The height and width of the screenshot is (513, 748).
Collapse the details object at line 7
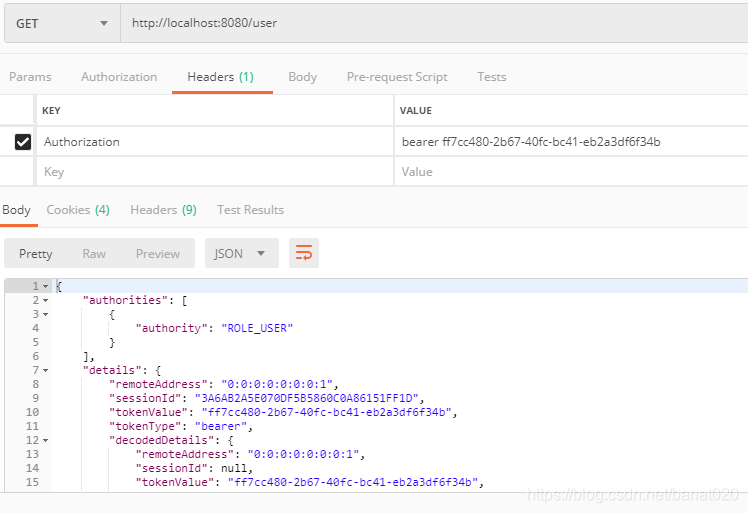pos(45,370)
